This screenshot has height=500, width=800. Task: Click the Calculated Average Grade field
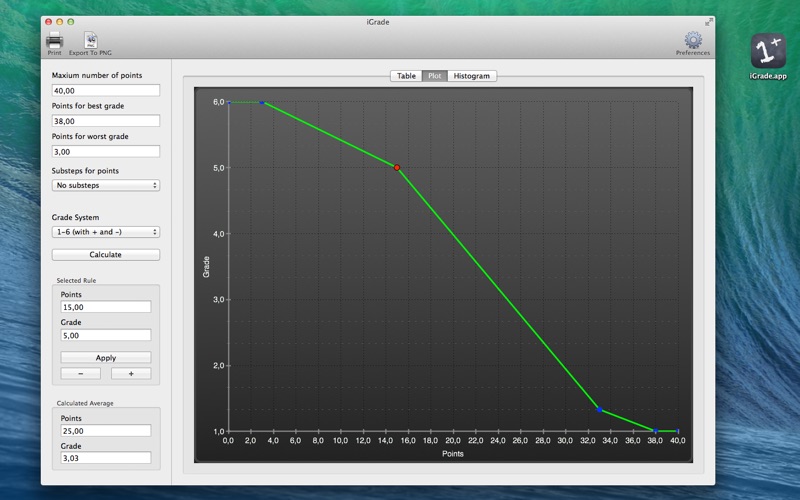click(x=106, y=458)
